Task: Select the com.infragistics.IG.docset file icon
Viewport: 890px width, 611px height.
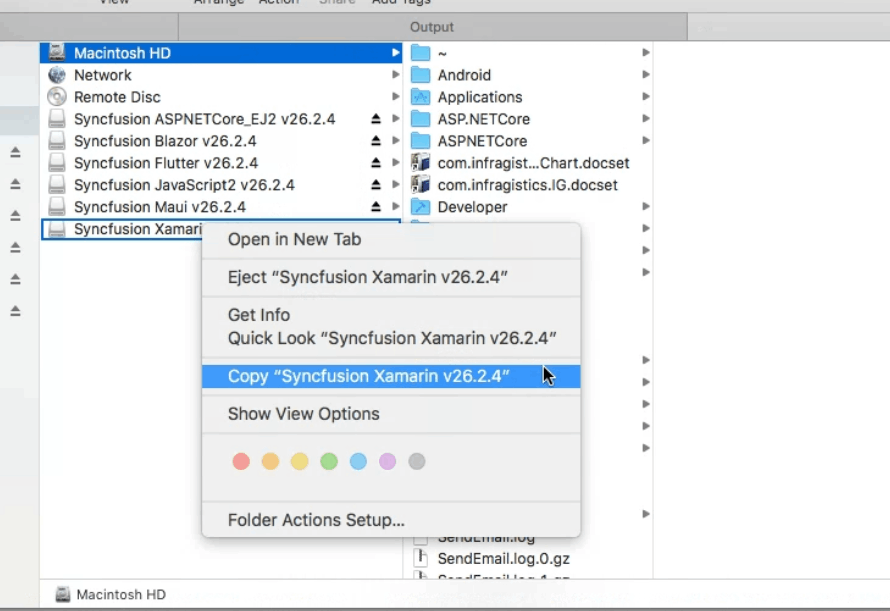Action: (420, 185)
